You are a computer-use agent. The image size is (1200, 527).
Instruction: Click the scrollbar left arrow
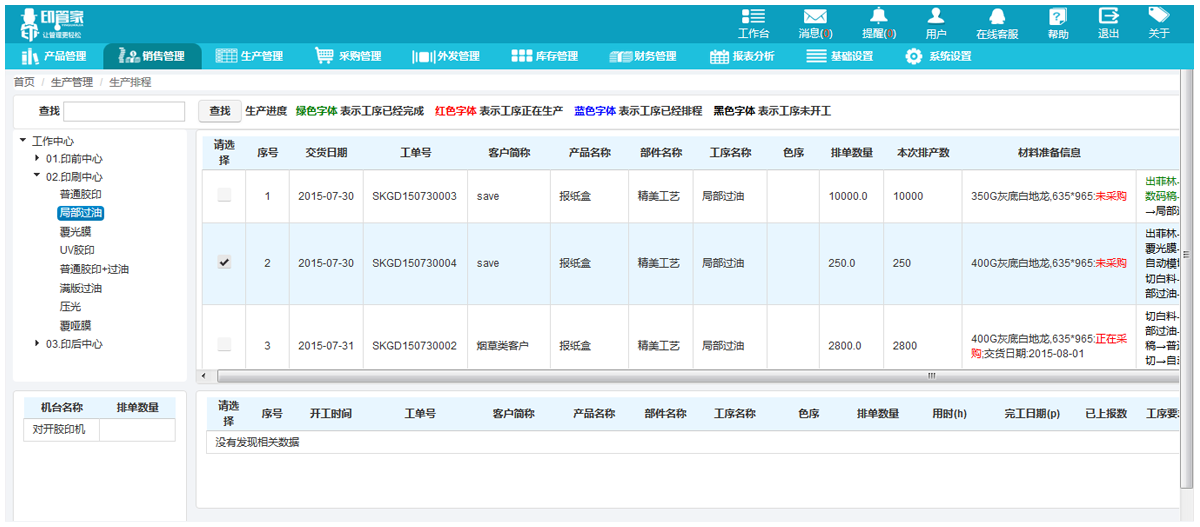[x=204, y=376]
